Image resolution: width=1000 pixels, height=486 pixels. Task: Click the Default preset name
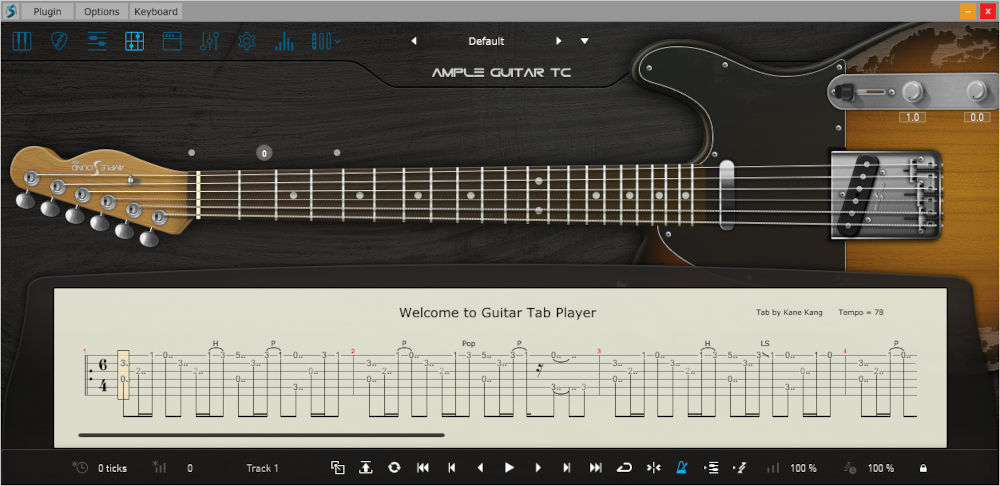(486, 41)
